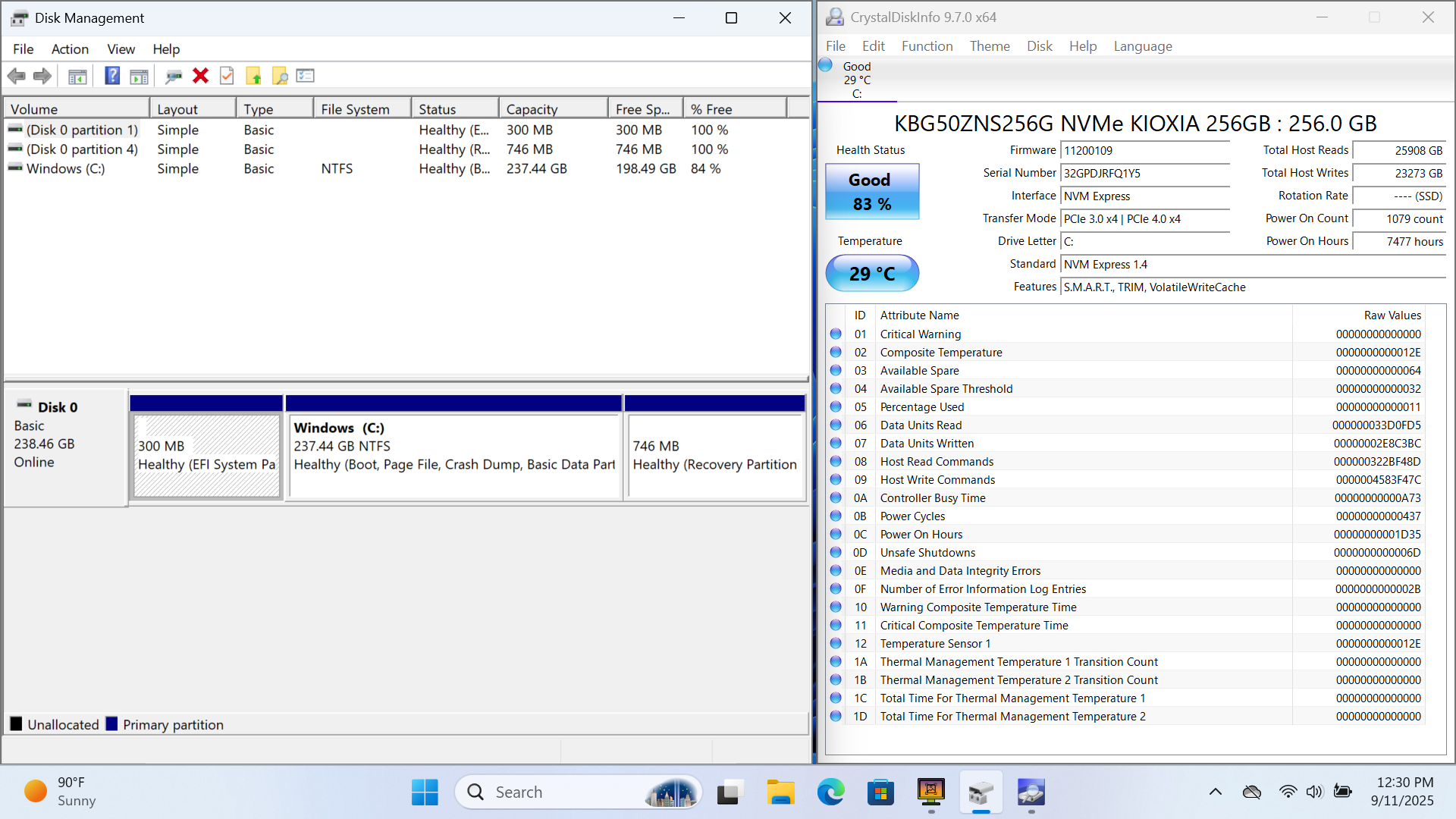Click the Good 83 % health status button
The width and height of the screenshot is (1456, 819).
click(871, 192)
